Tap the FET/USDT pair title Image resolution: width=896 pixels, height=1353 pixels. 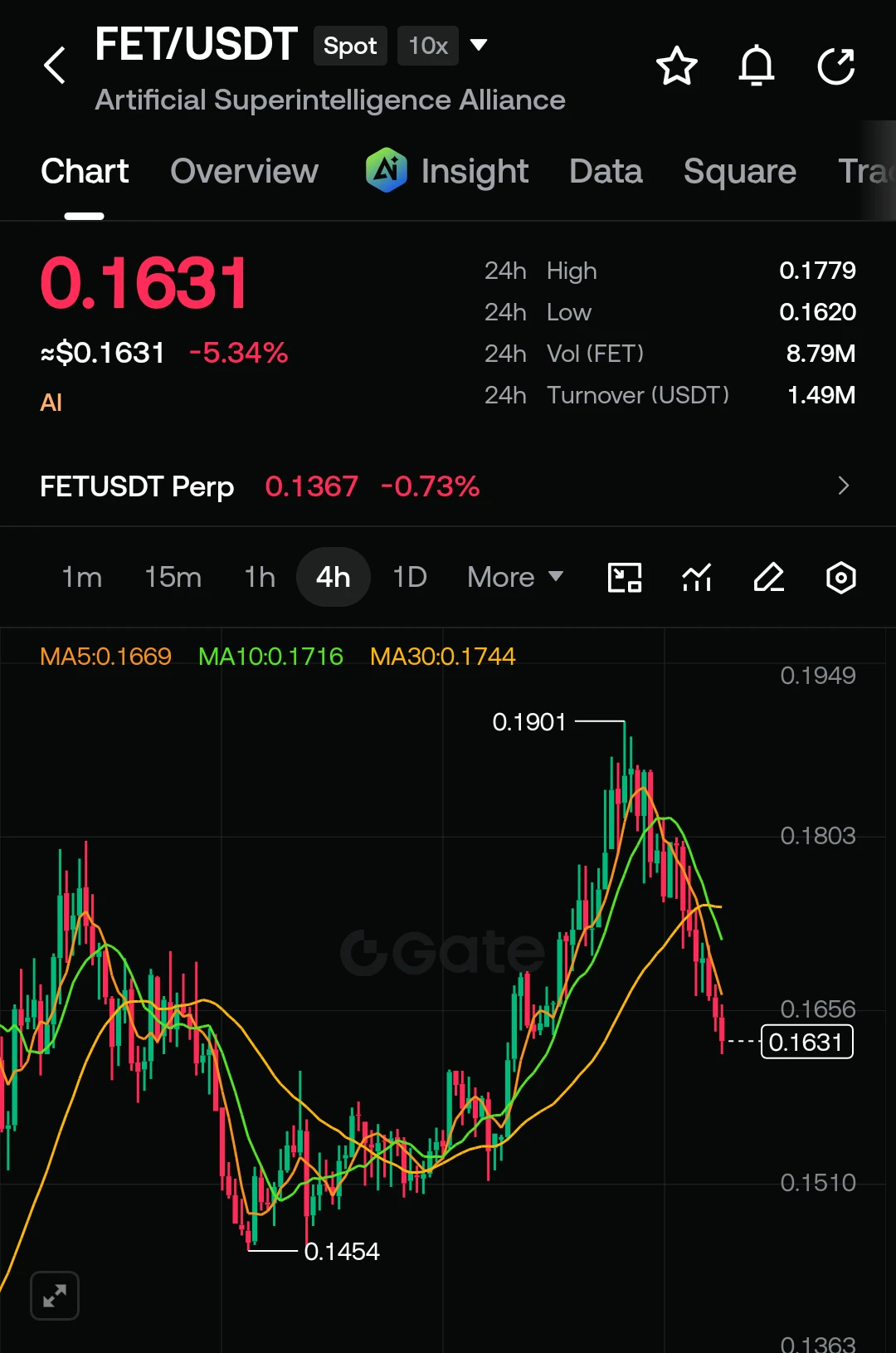click(196, 45)
